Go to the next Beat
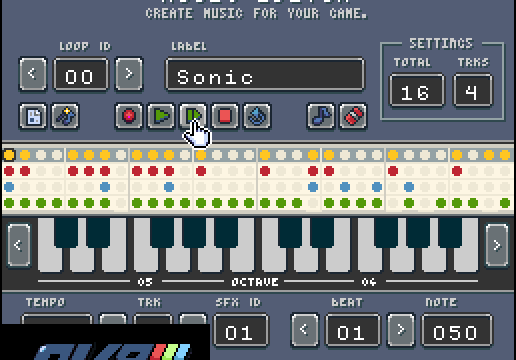The width and height of the screenshot is (516, 360). [401, 330]
